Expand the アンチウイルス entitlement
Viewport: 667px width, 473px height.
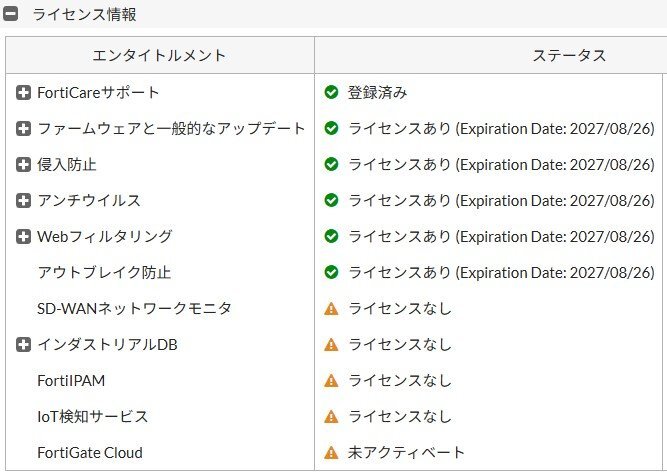tap(24, 201)
